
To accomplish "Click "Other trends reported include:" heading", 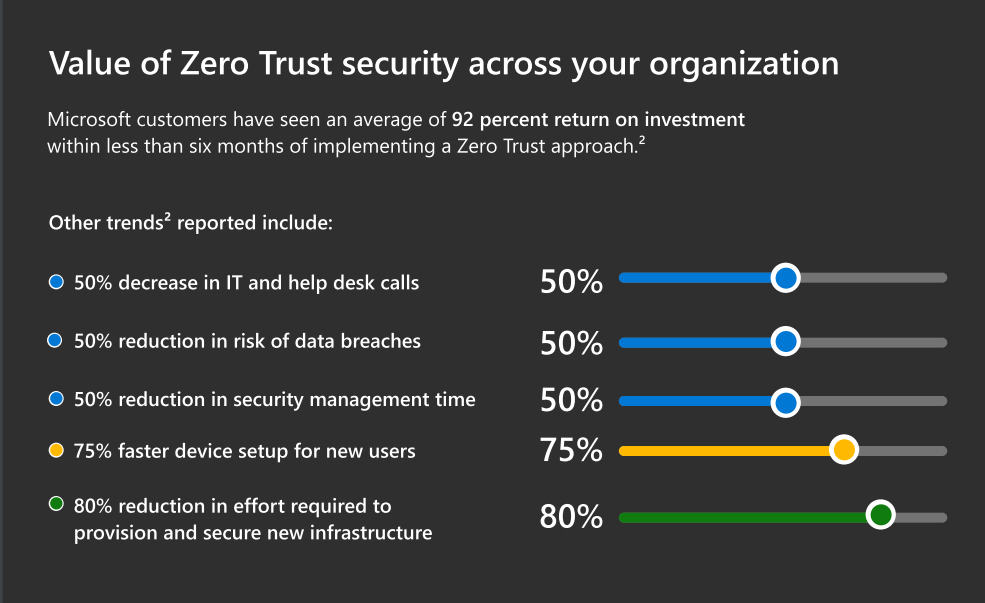I will [190, 222].
